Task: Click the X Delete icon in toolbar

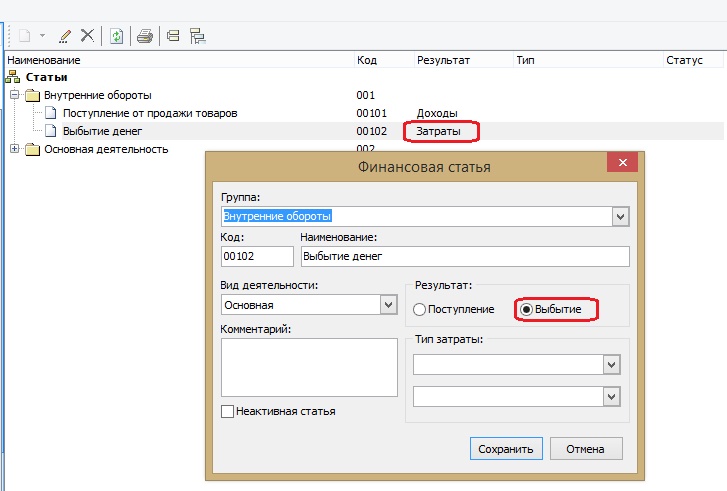Action: pos(87,36)
